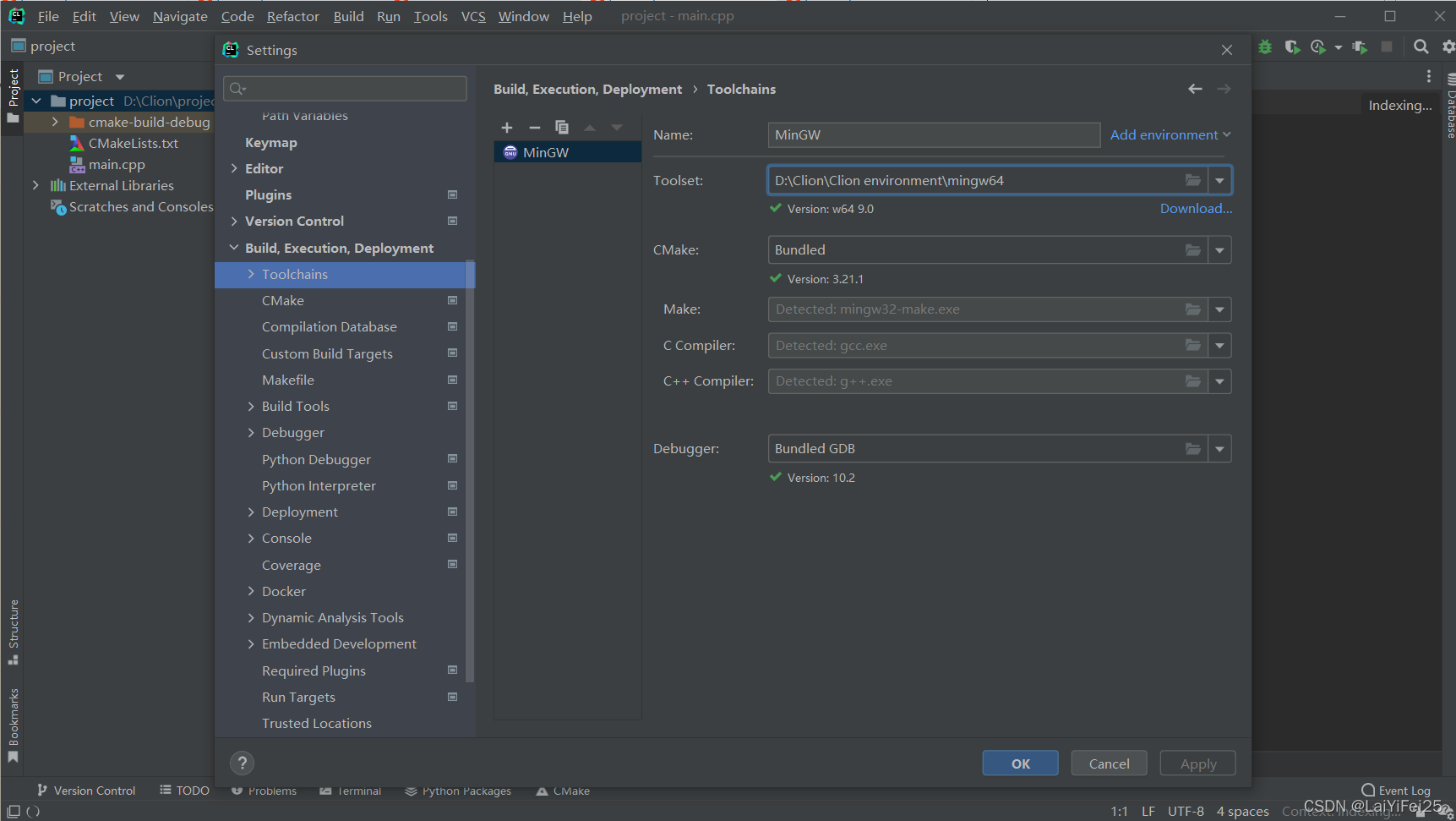Click the settings search field

tap(345, 89)
